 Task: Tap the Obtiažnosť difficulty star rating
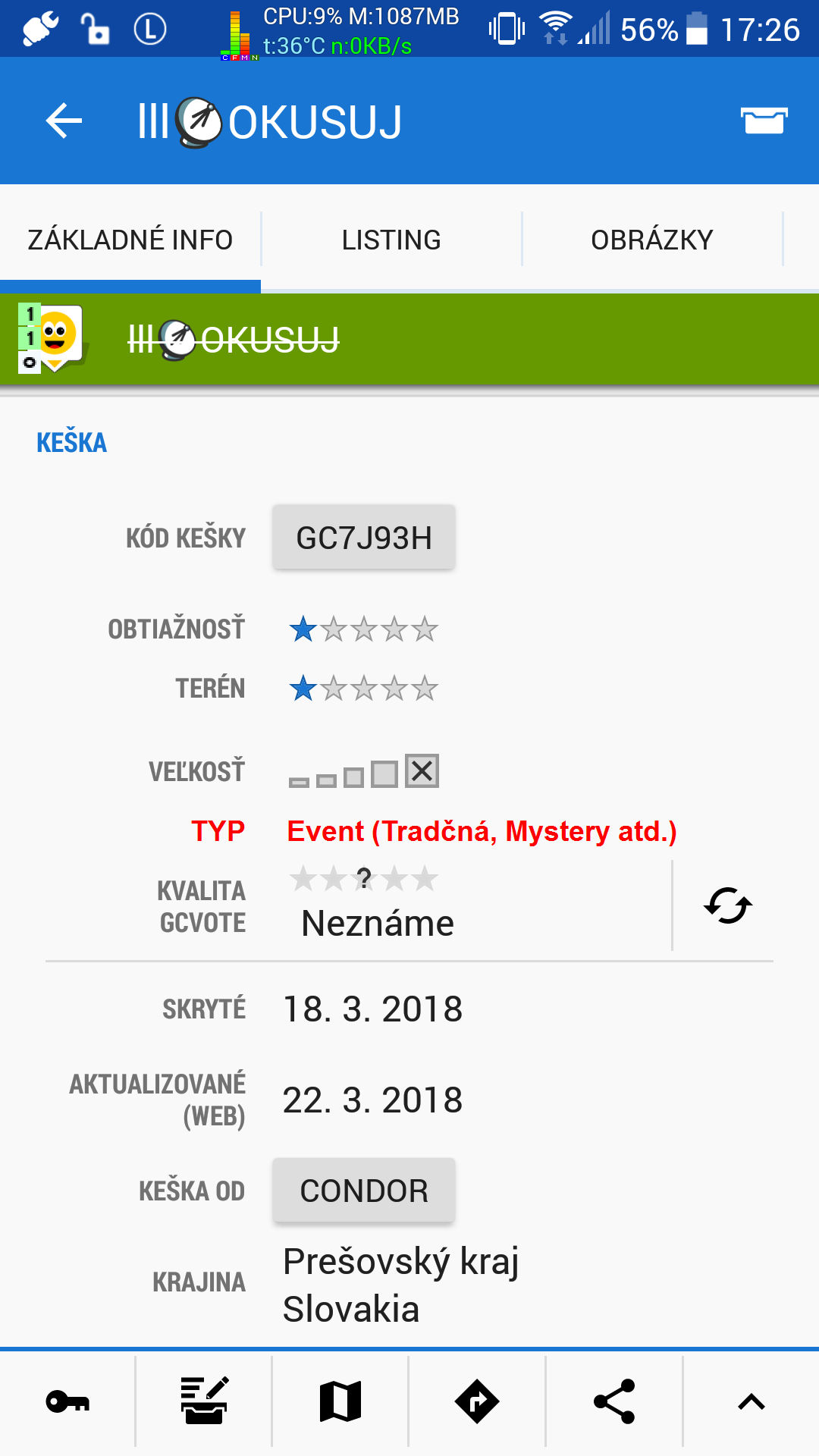click(363, 629)
